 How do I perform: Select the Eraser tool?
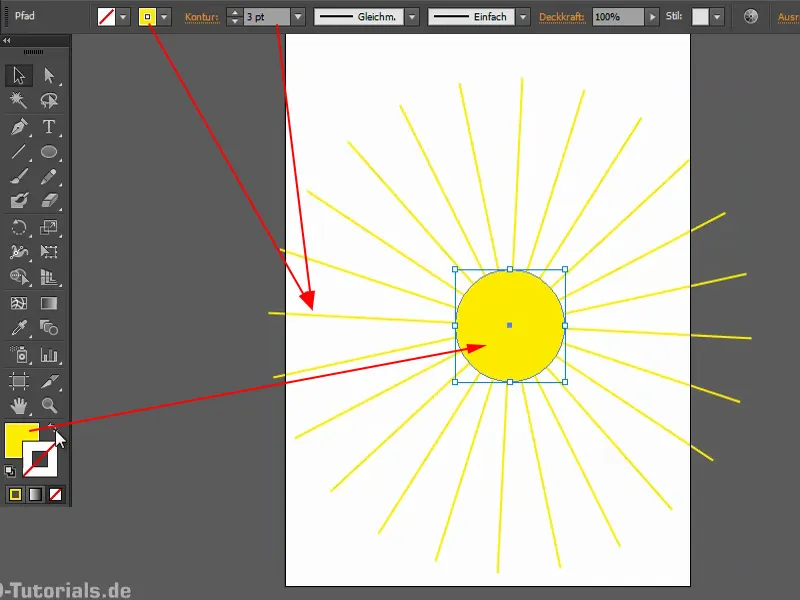[x=49, y=201]
